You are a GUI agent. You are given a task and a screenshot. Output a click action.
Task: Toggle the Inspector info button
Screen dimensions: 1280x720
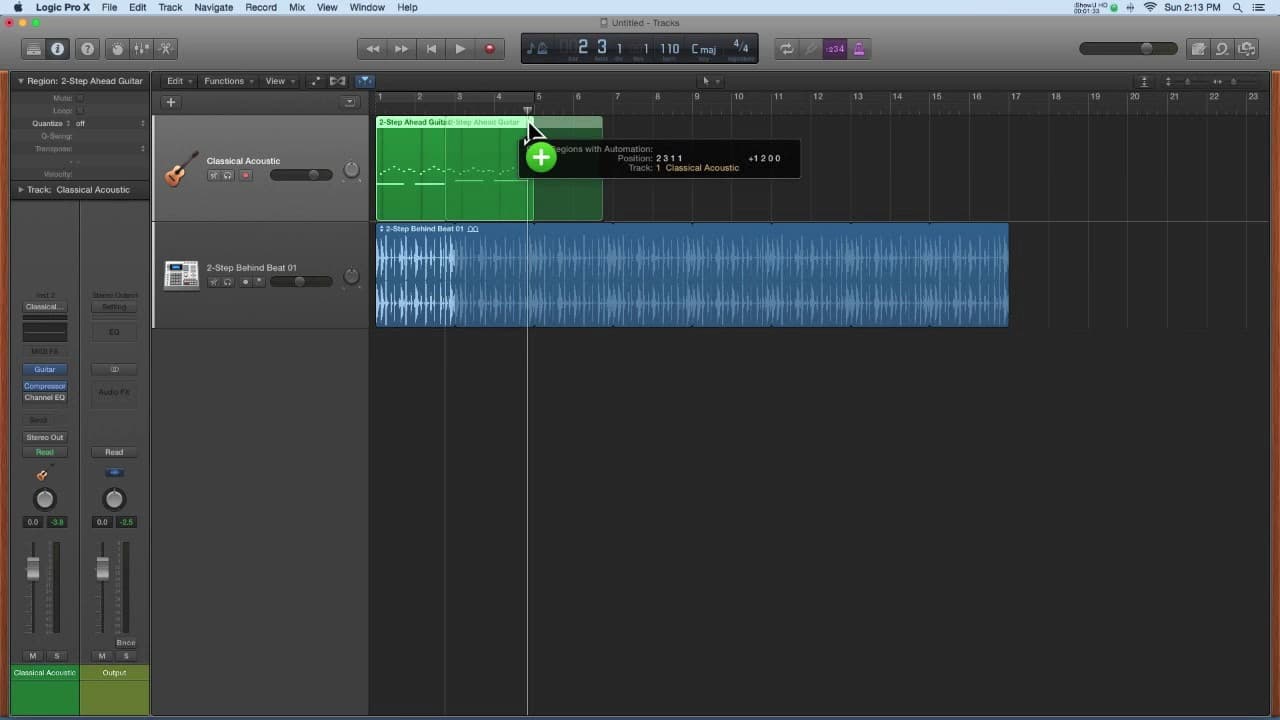pos(57,48)
